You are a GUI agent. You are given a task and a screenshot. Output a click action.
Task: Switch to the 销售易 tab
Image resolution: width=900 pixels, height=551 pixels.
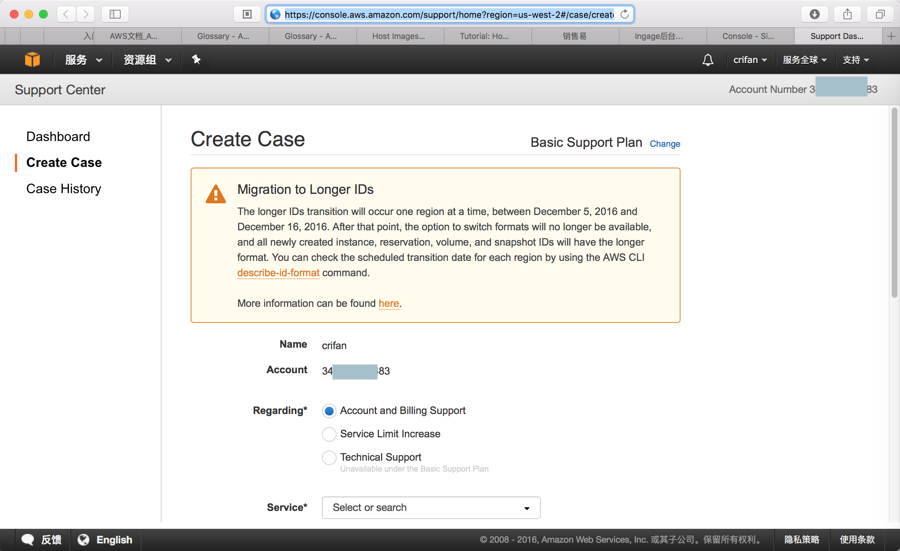click(x=575, y=36)
